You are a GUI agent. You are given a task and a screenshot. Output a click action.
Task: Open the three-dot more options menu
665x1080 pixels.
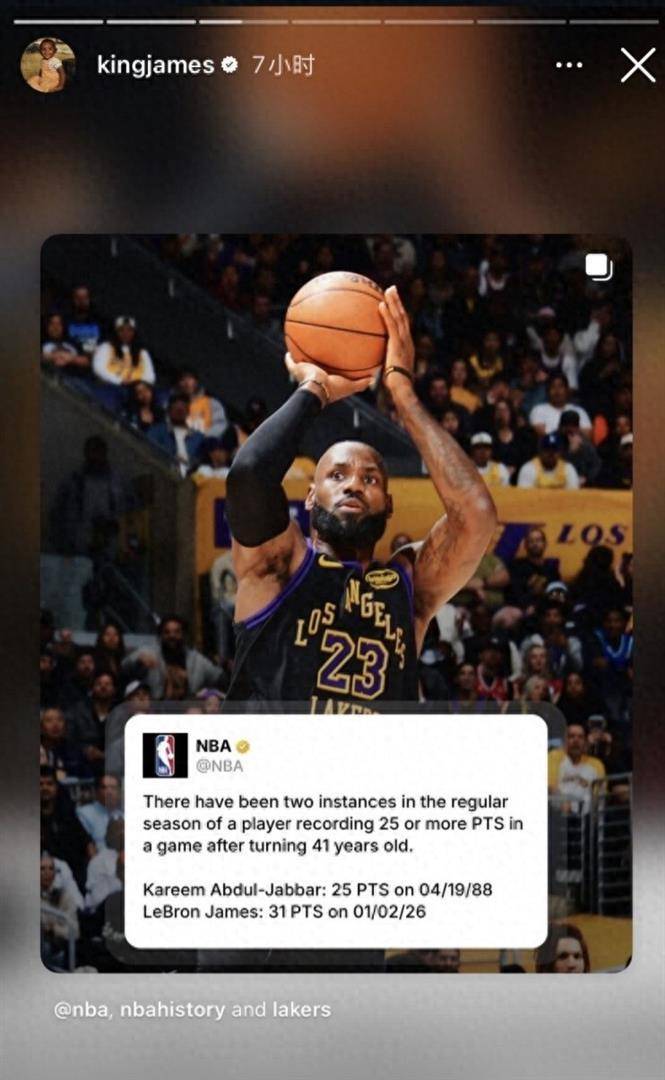569,65
